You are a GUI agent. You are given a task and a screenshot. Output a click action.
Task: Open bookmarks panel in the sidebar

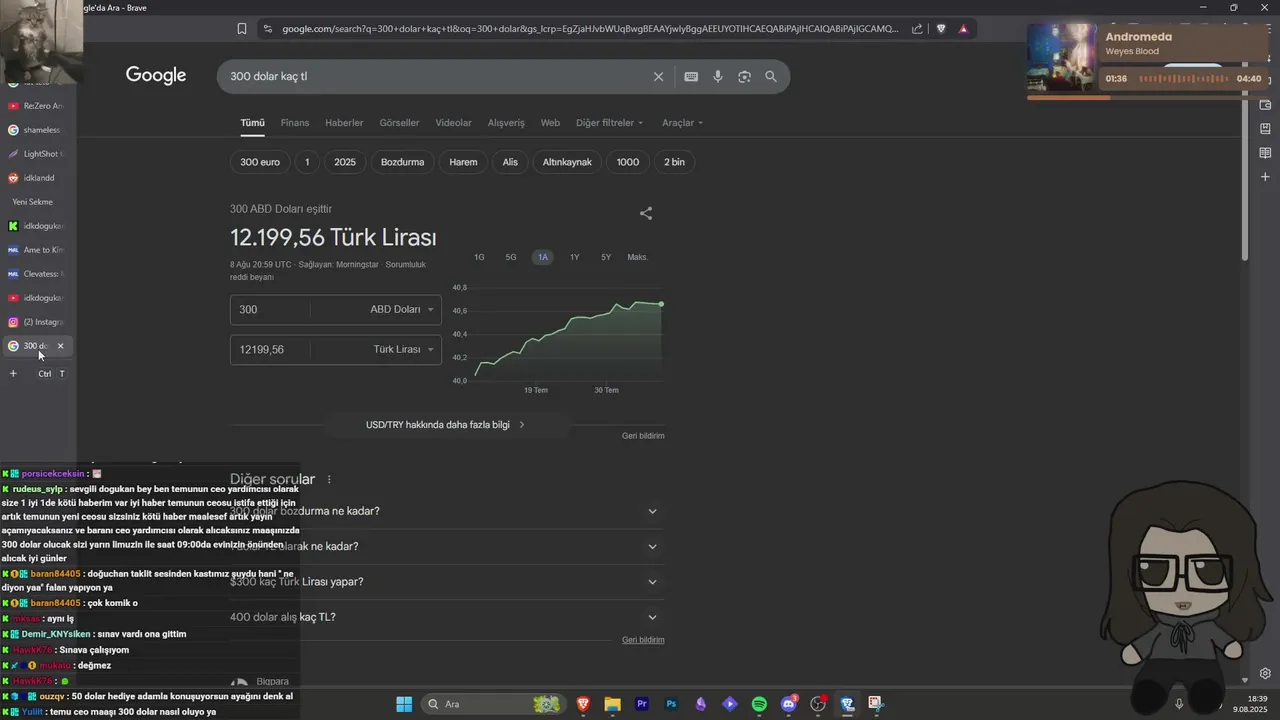(x=1265, y=129)
